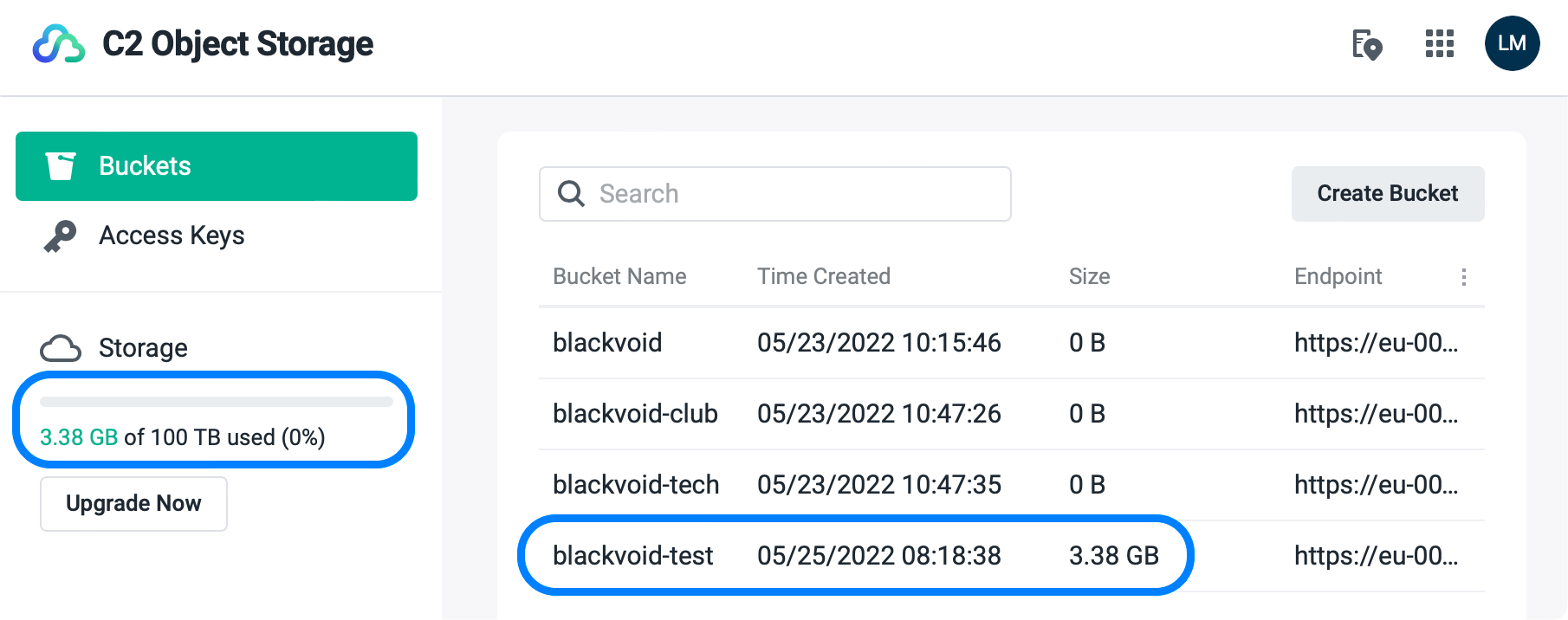The height and width of the screenshot is (620, 1568).
Task: Click the Create Bucket button
Action: [x=1388, y=194]
